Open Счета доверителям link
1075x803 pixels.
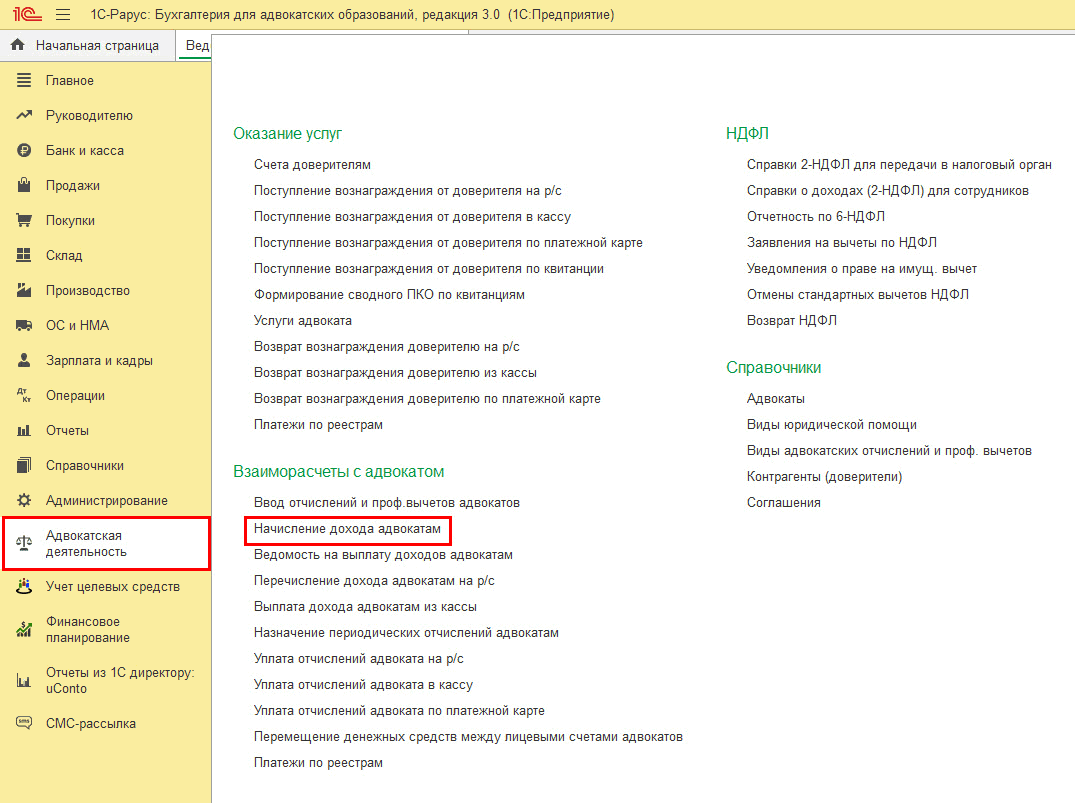312,165
